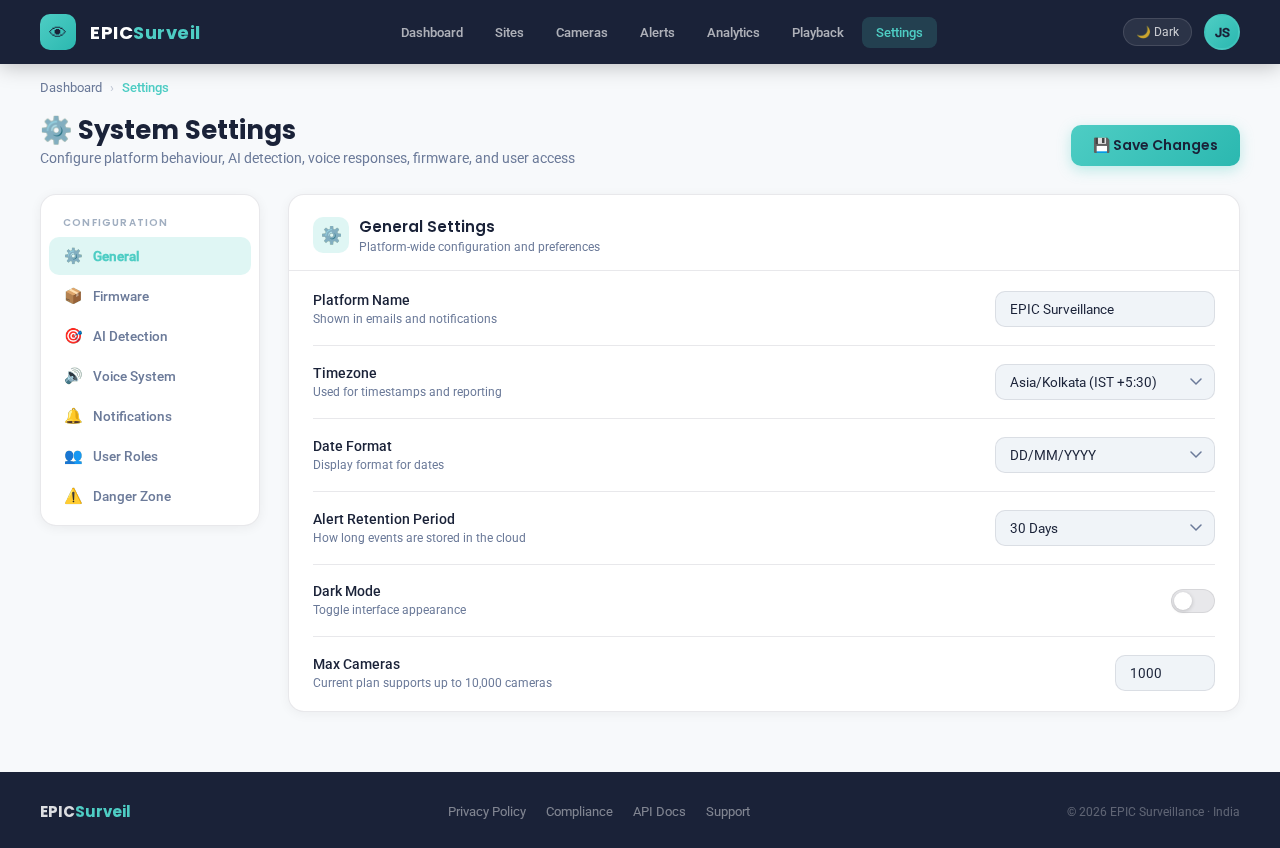Open the Voice System microphone icon
1280x848 pixels.
(x=73, y=376)
